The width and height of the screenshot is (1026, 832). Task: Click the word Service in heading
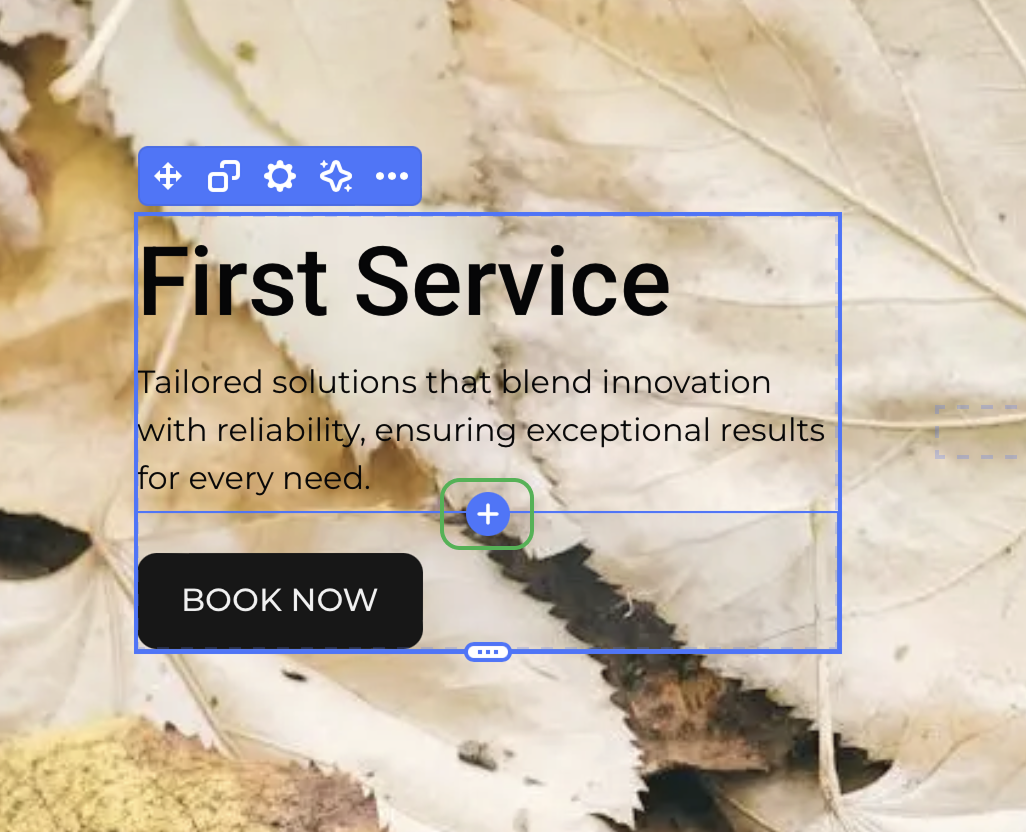(x=512, y=281)
